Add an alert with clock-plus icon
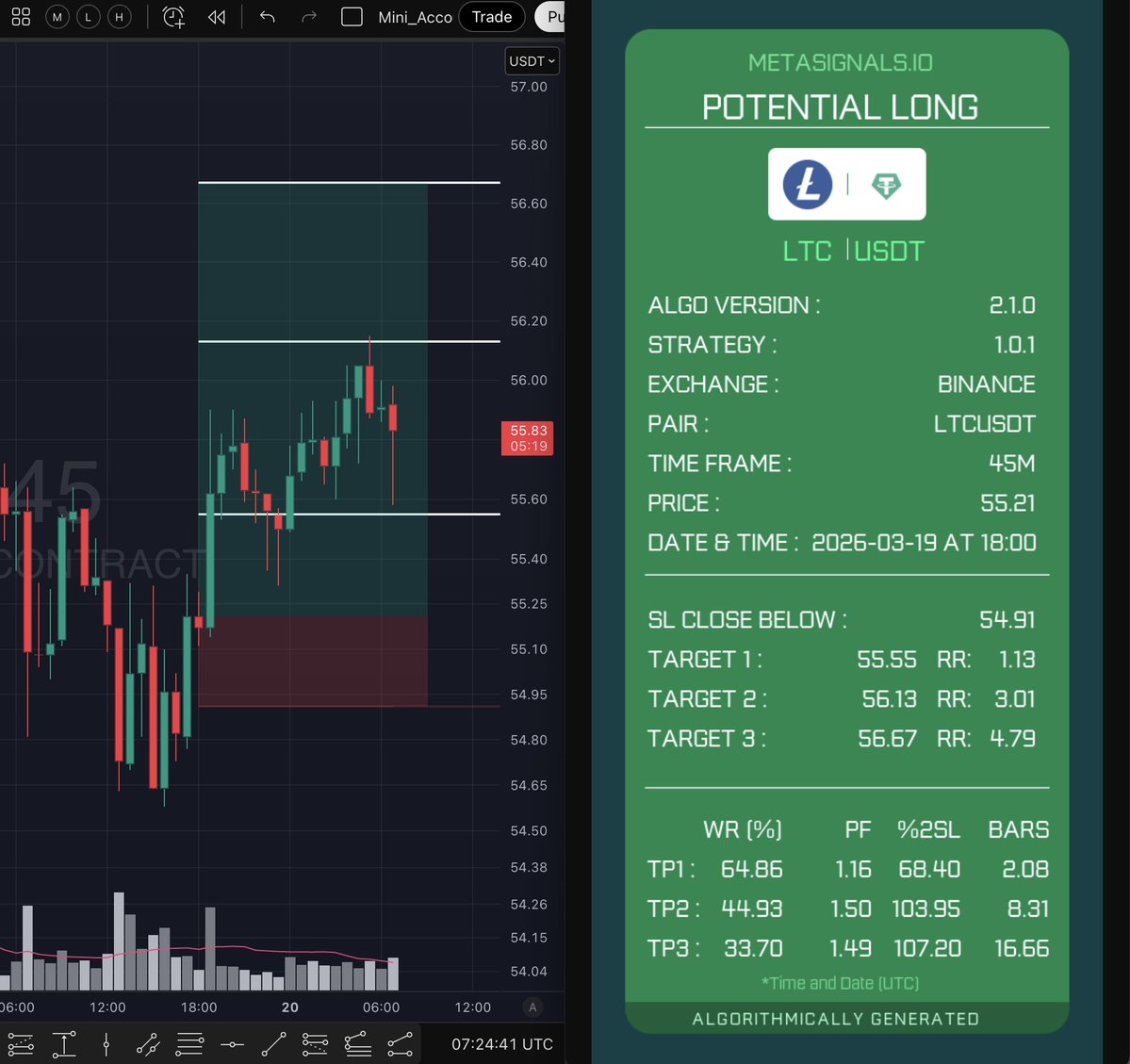The image size is (1130, 1064). click(x=173, y=17)
